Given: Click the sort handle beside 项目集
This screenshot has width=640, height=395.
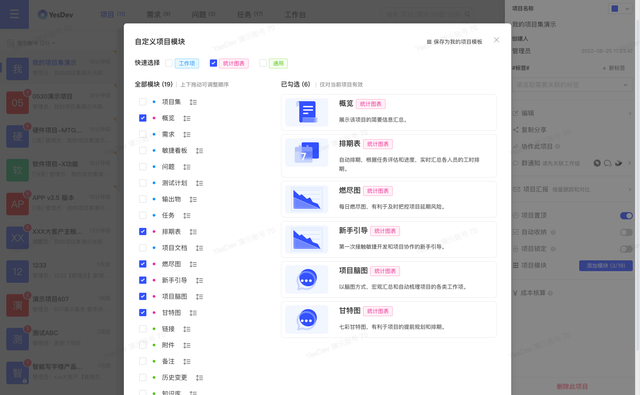Looking at the screenshot, I should coord(193,102).
